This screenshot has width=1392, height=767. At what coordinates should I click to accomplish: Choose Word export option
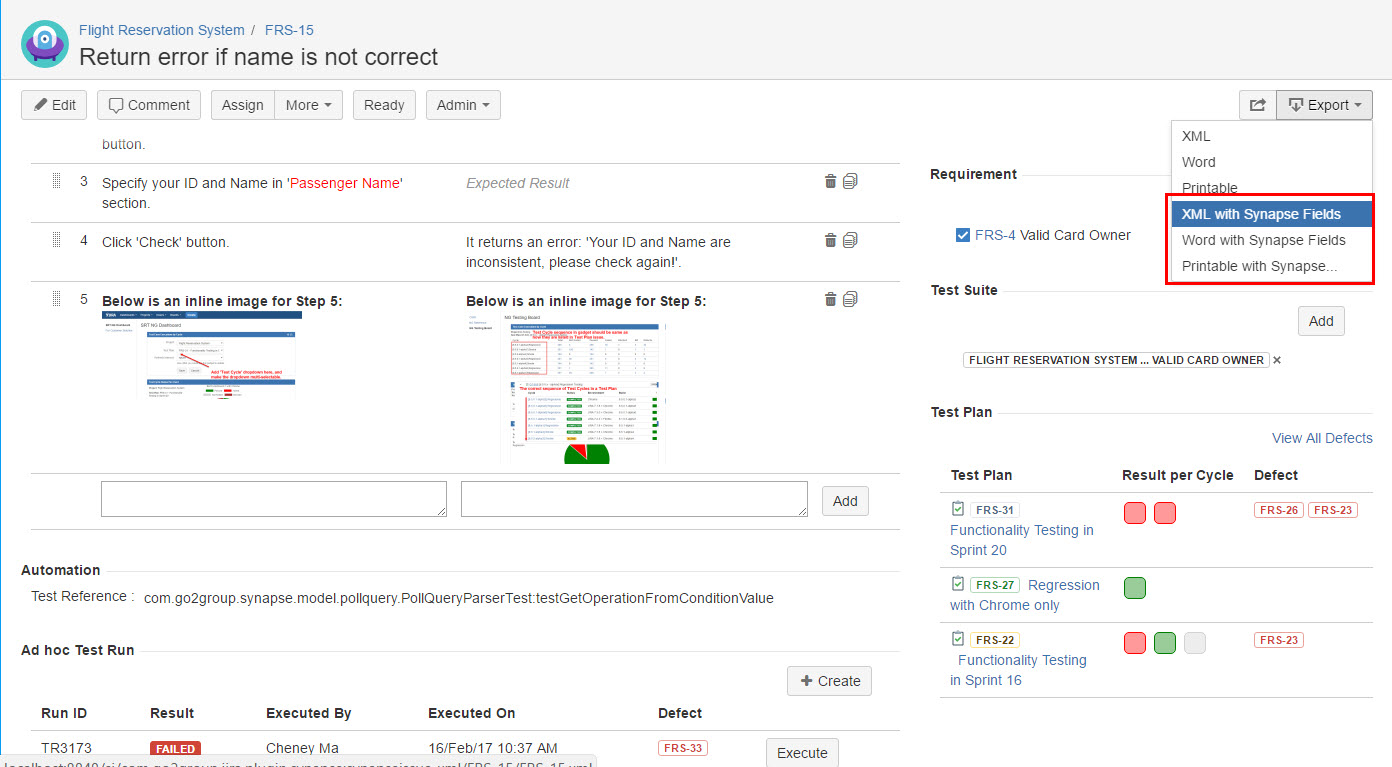(1271, 162)
